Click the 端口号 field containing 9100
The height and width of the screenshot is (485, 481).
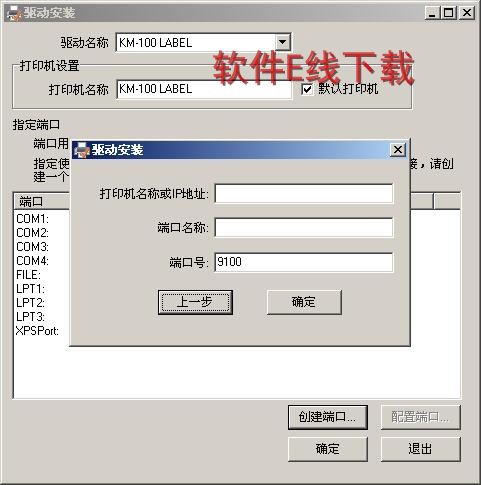coord(304,262)
